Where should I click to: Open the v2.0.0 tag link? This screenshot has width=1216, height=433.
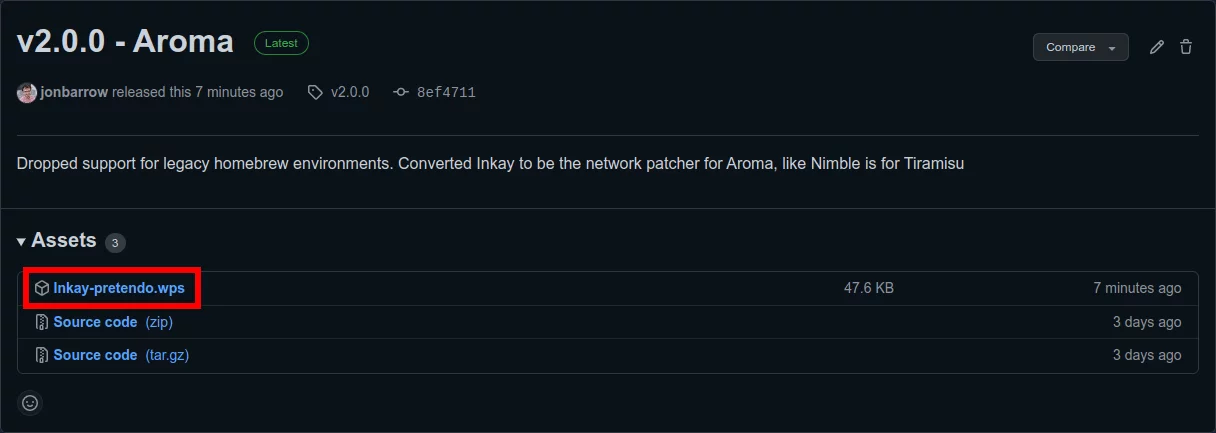[x=350, y=92]
